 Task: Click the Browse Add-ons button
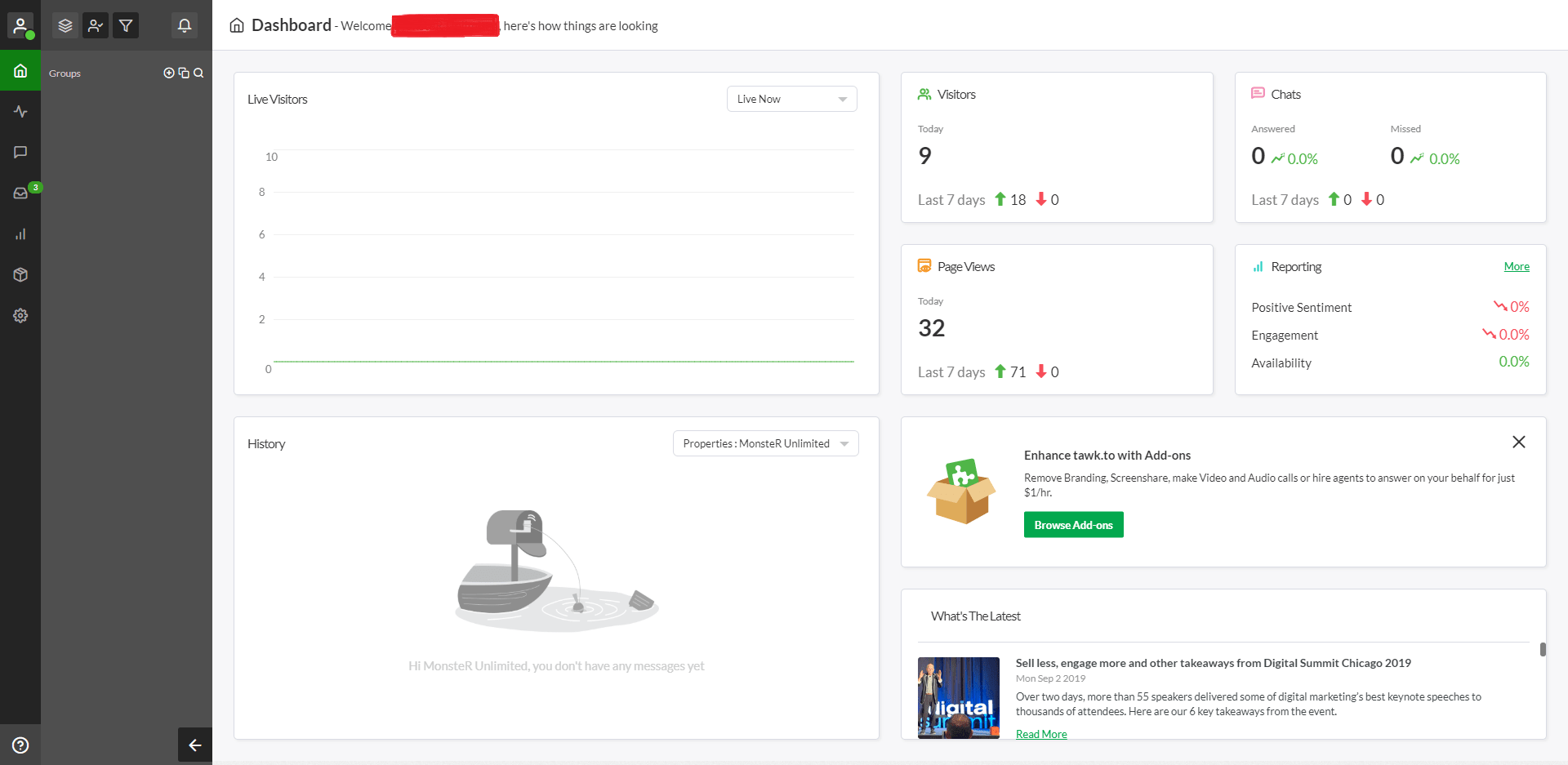(1073, 525)
